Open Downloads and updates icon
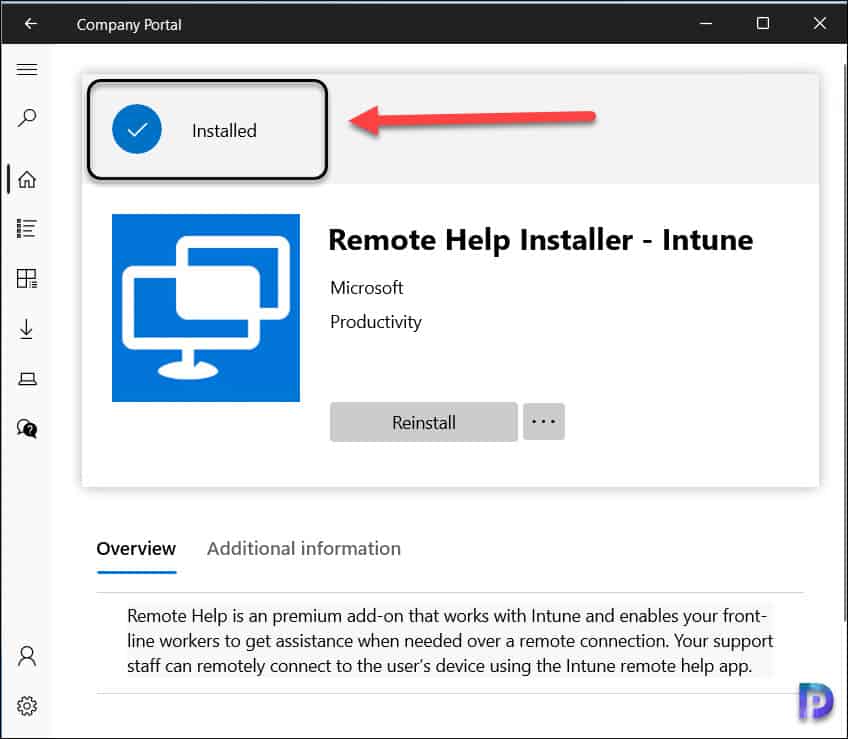This screenshot has width=848, height=739. pyautogui.click(x=27, y=328)
